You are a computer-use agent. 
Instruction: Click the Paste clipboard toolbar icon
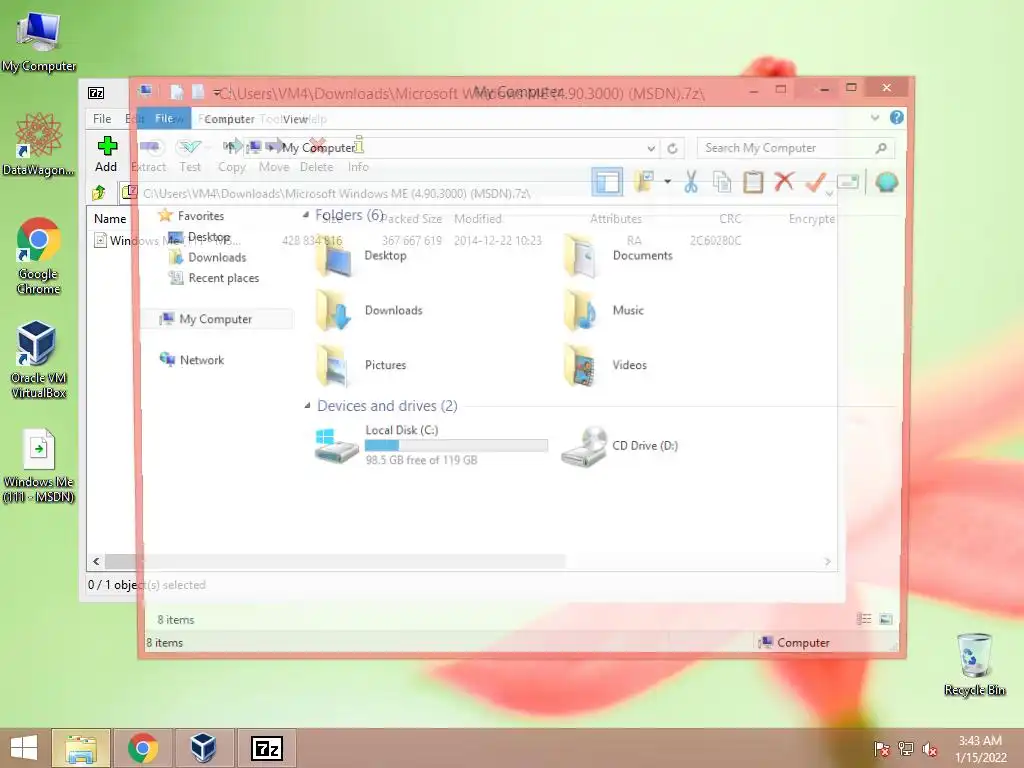click(x=753, y=182)
